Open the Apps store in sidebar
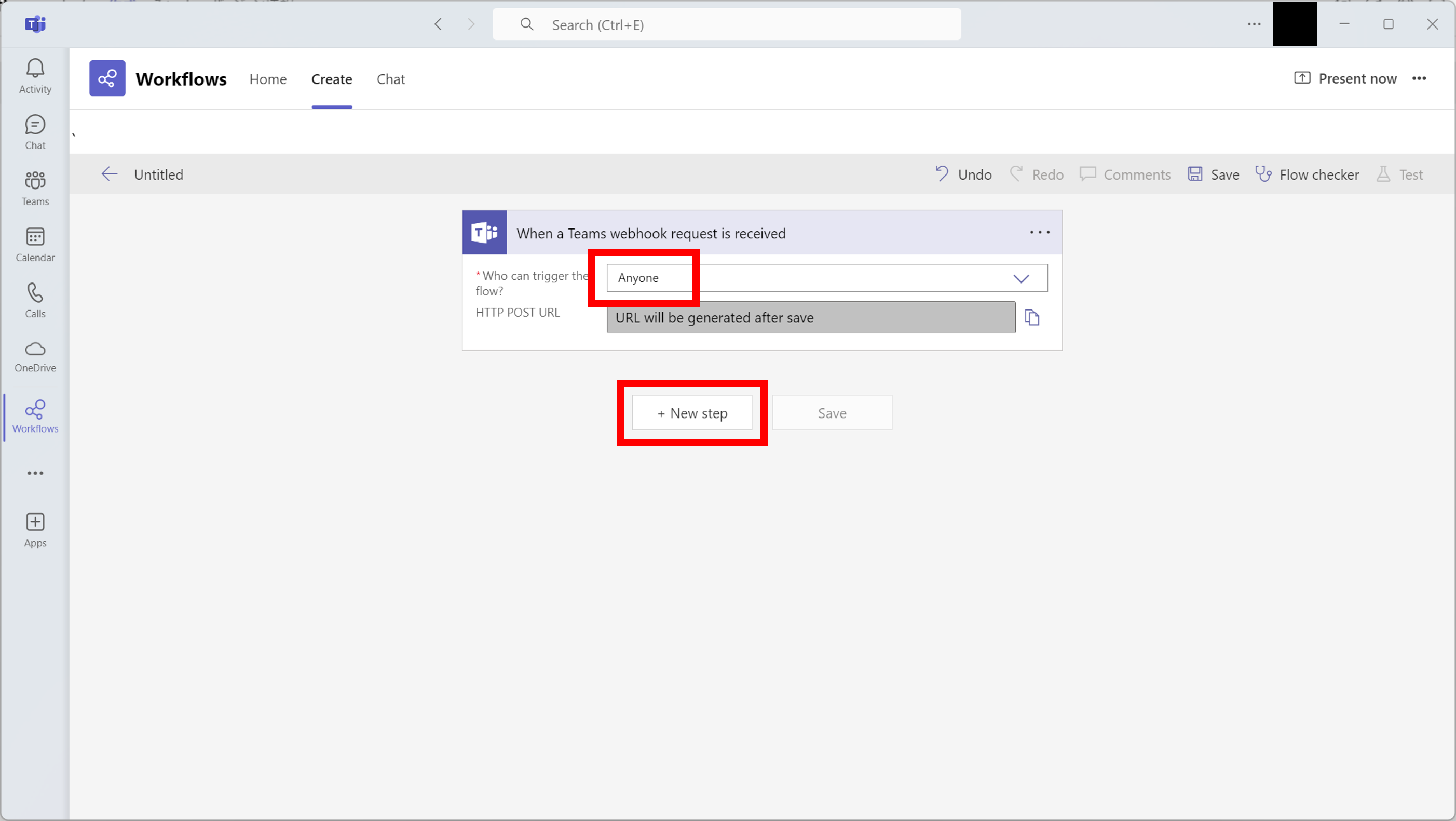This screenshot has height=821, width=1456. 35,530
